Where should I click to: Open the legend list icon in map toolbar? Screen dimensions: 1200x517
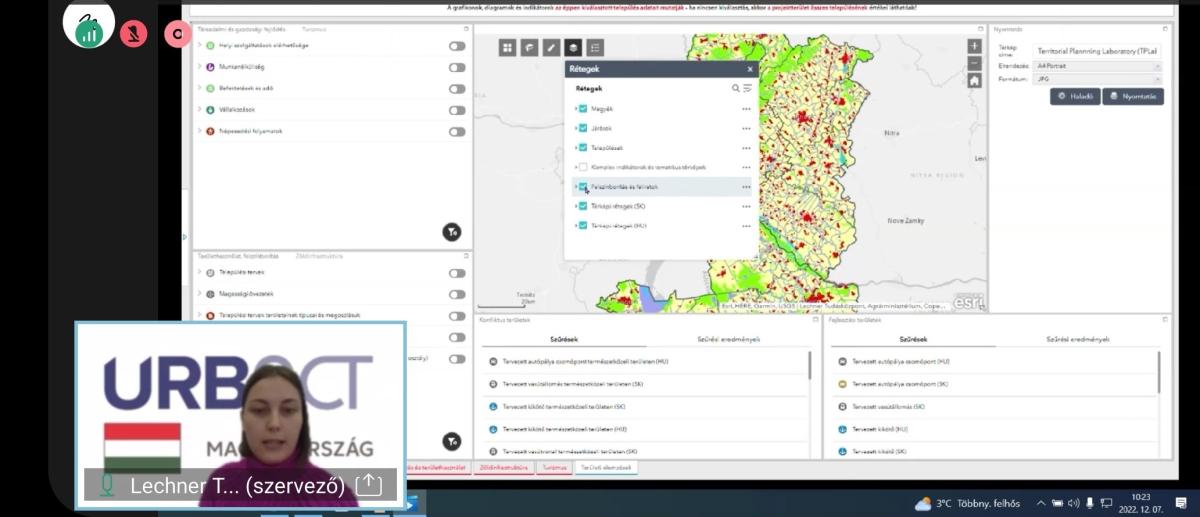click(x=595, y=47)
